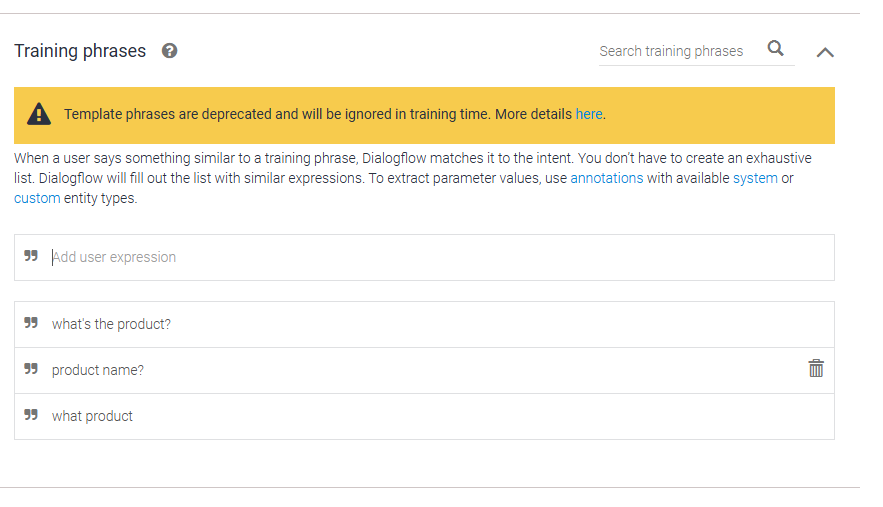Image resolution: width=883 pixels, height=507 pixels.
Task: Follow the "system" entity types link
Action: click(x=755, y=178)
